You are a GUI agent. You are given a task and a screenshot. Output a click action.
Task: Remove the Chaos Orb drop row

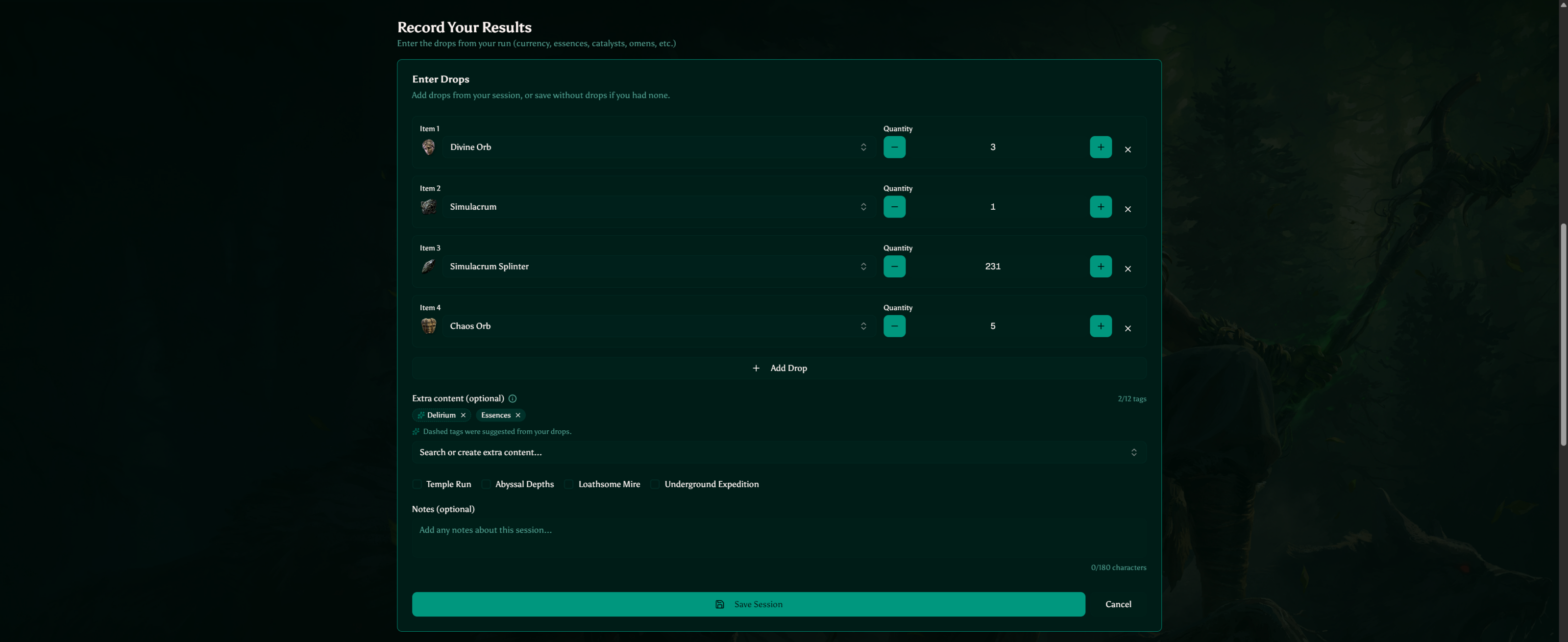pos(1128,329)
